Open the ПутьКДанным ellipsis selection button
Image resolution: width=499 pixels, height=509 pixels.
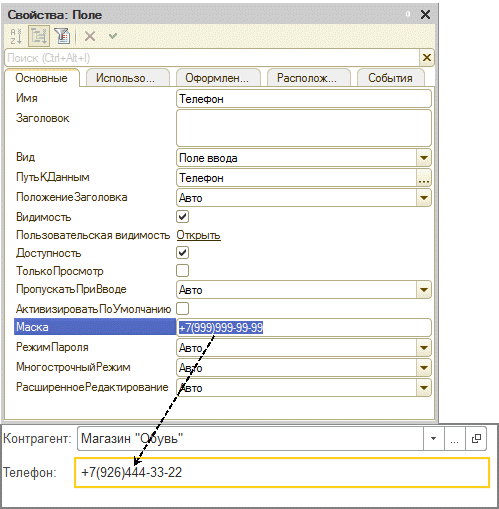424,178
